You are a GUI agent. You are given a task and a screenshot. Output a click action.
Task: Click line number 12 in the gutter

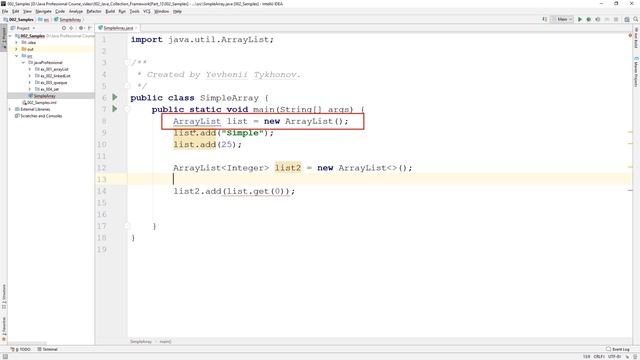pyautogui.click(x=101, y=168)
